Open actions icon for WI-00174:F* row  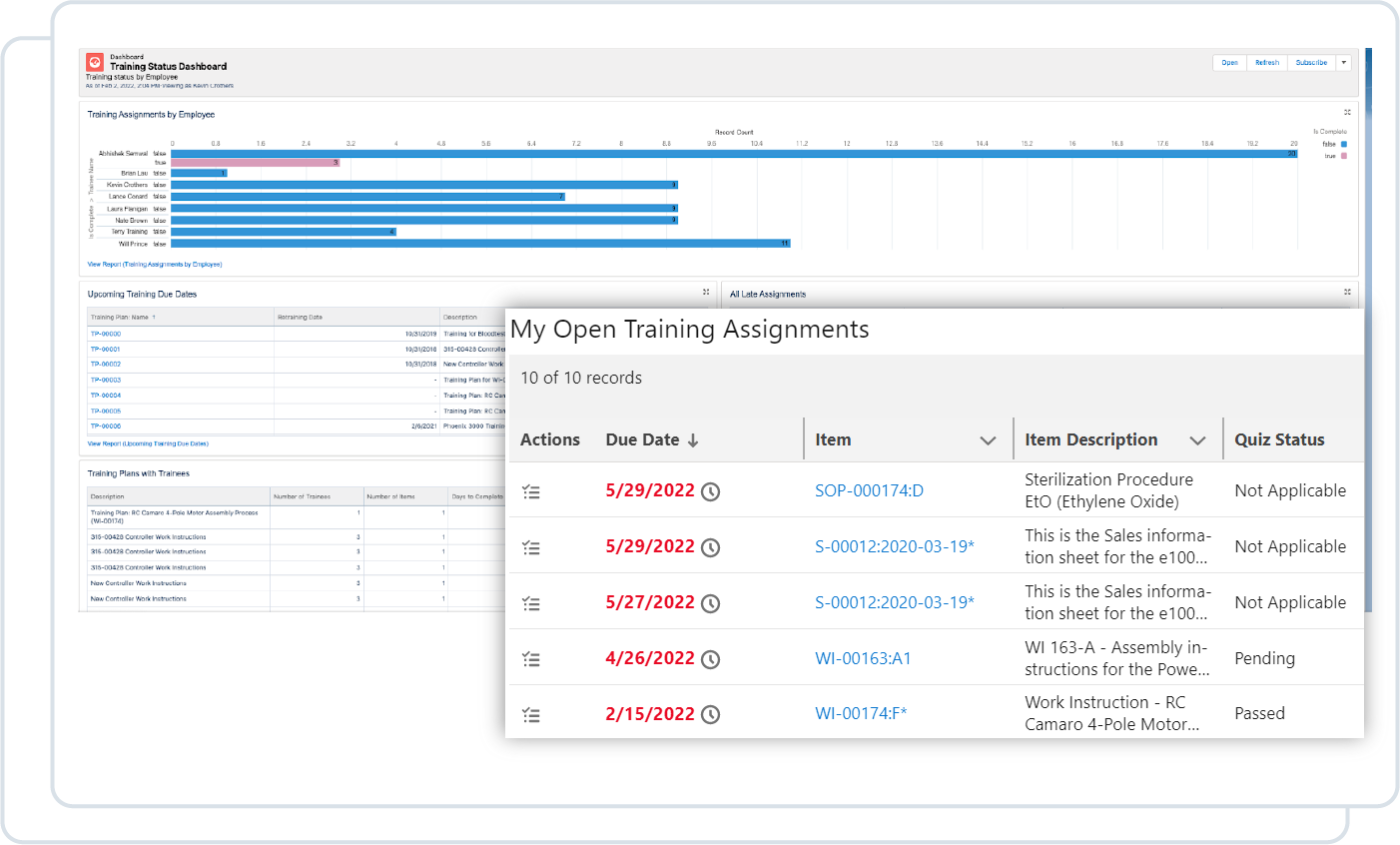[531, 715]
